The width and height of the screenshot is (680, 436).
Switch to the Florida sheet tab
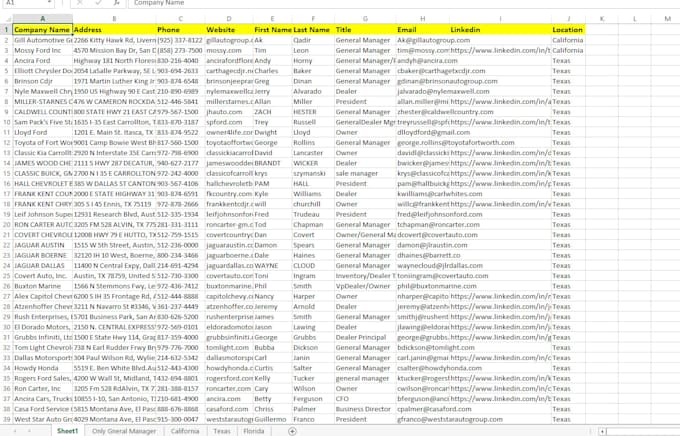(x=254, y=431)
